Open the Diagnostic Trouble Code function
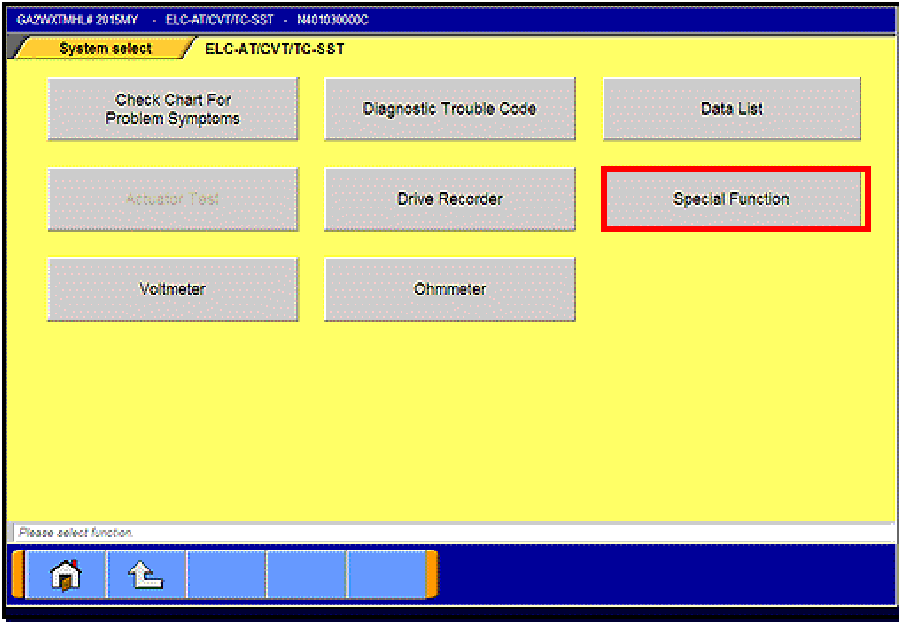The height and width of the screenshot is (629, 901). tap(450, 109)
